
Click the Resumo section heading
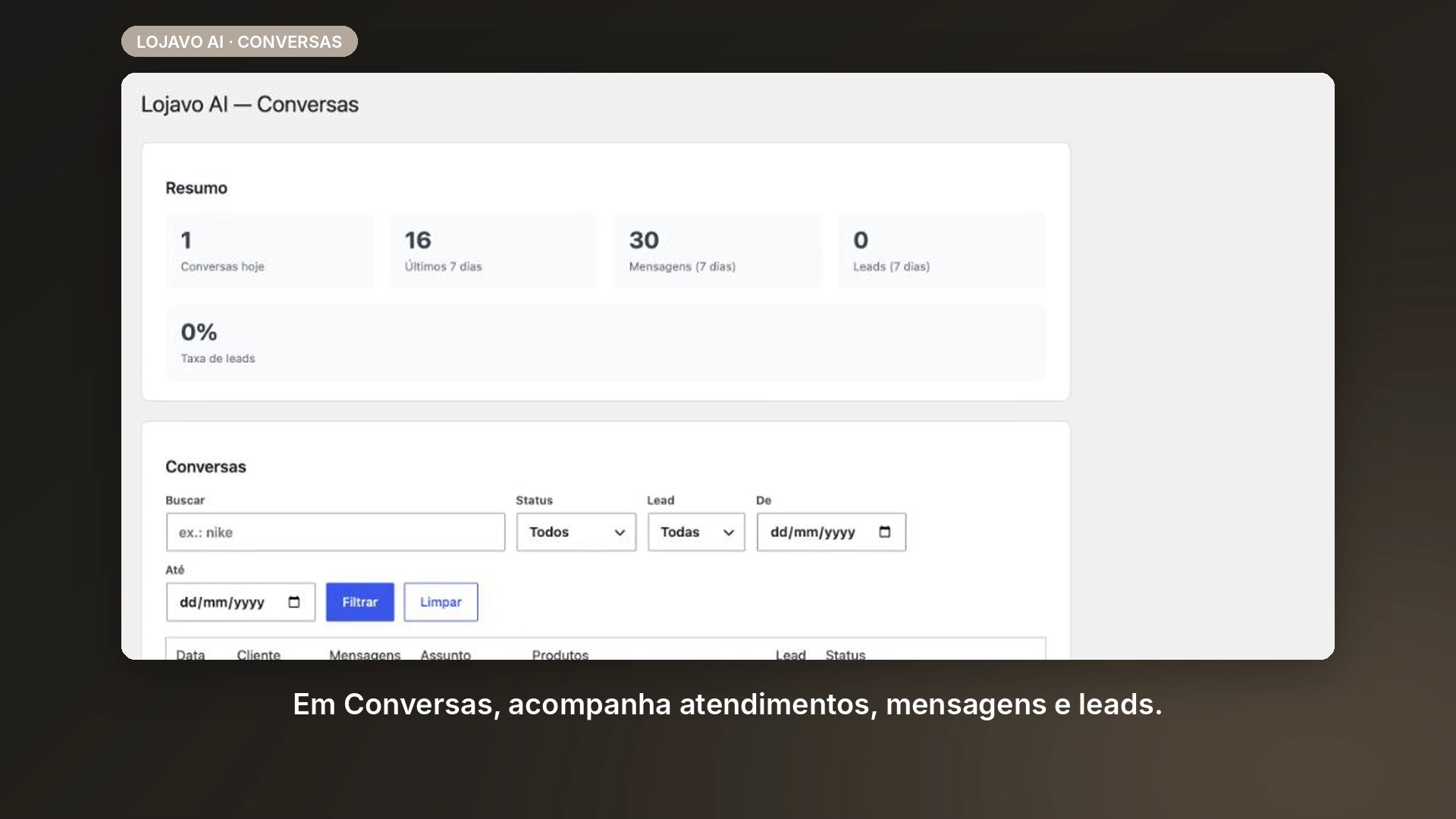click(x=196, y=188)
